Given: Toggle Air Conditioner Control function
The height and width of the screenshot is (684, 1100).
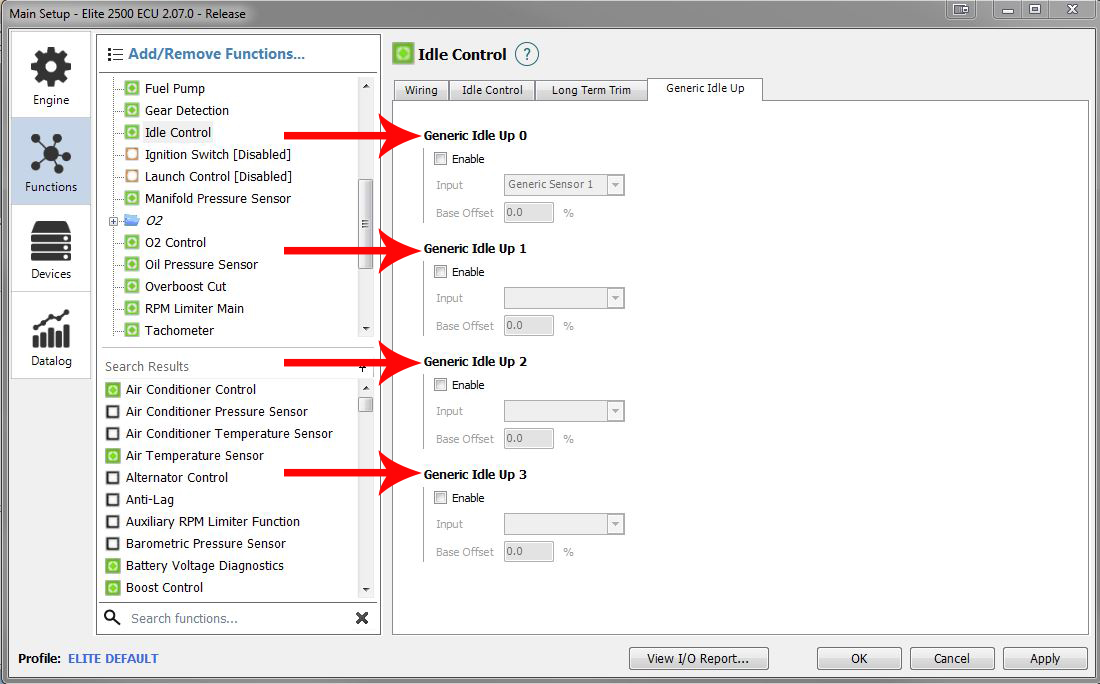Looking at the screenshot, I should 112,389.
